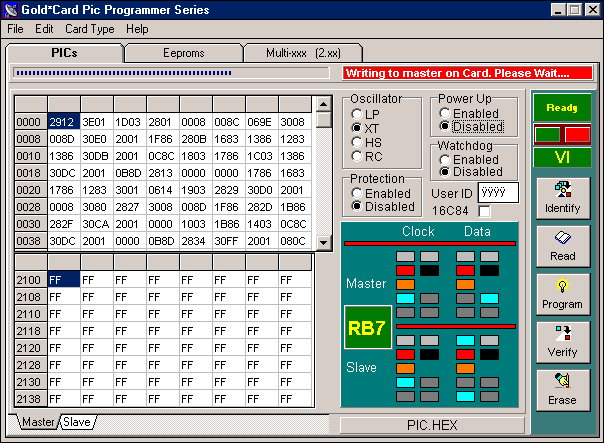Select code cell 282D
604x443 pixels.
point(262,207)
